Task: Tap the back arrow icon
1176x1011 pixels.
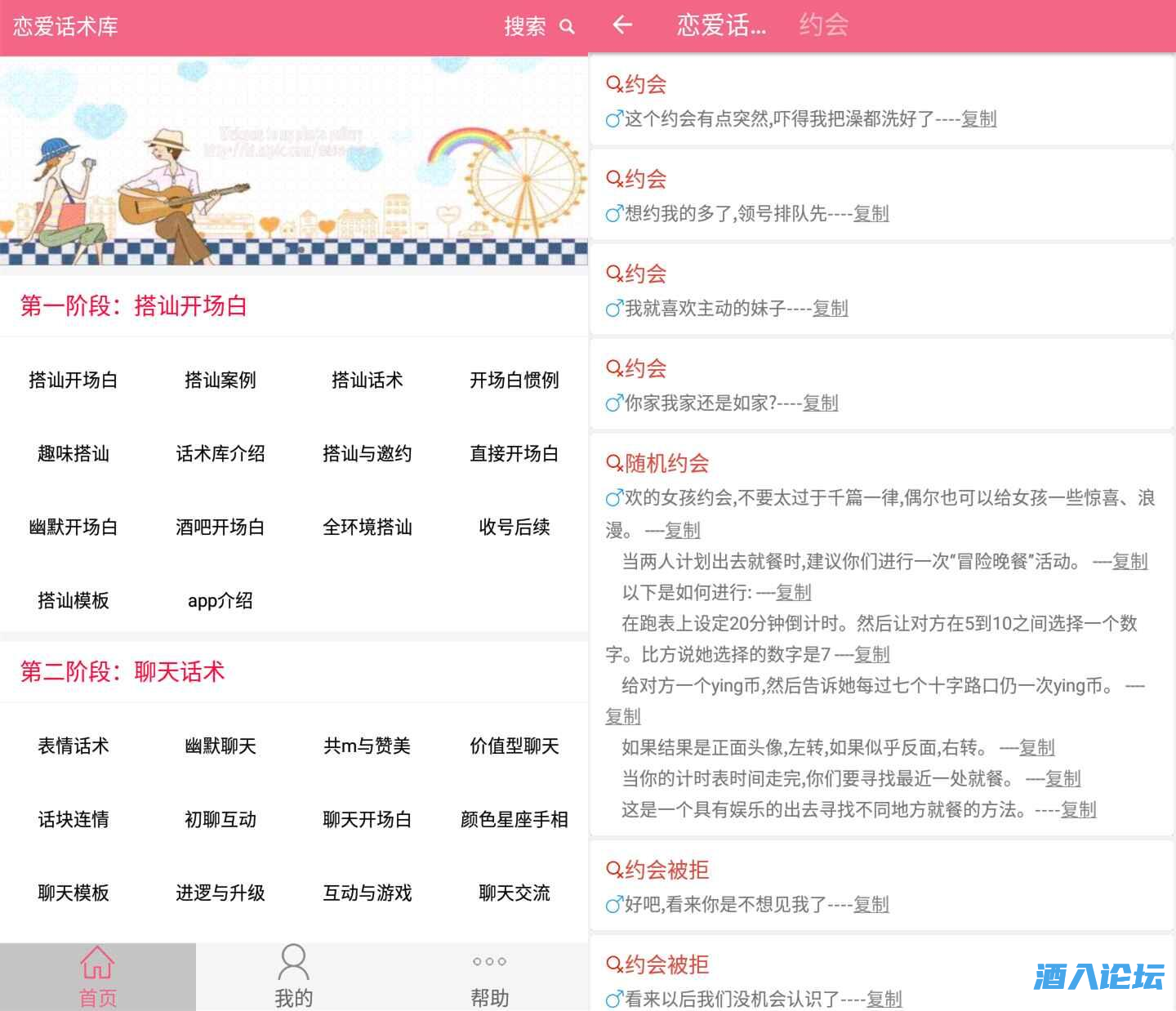Action: click(x=622, y=25)
